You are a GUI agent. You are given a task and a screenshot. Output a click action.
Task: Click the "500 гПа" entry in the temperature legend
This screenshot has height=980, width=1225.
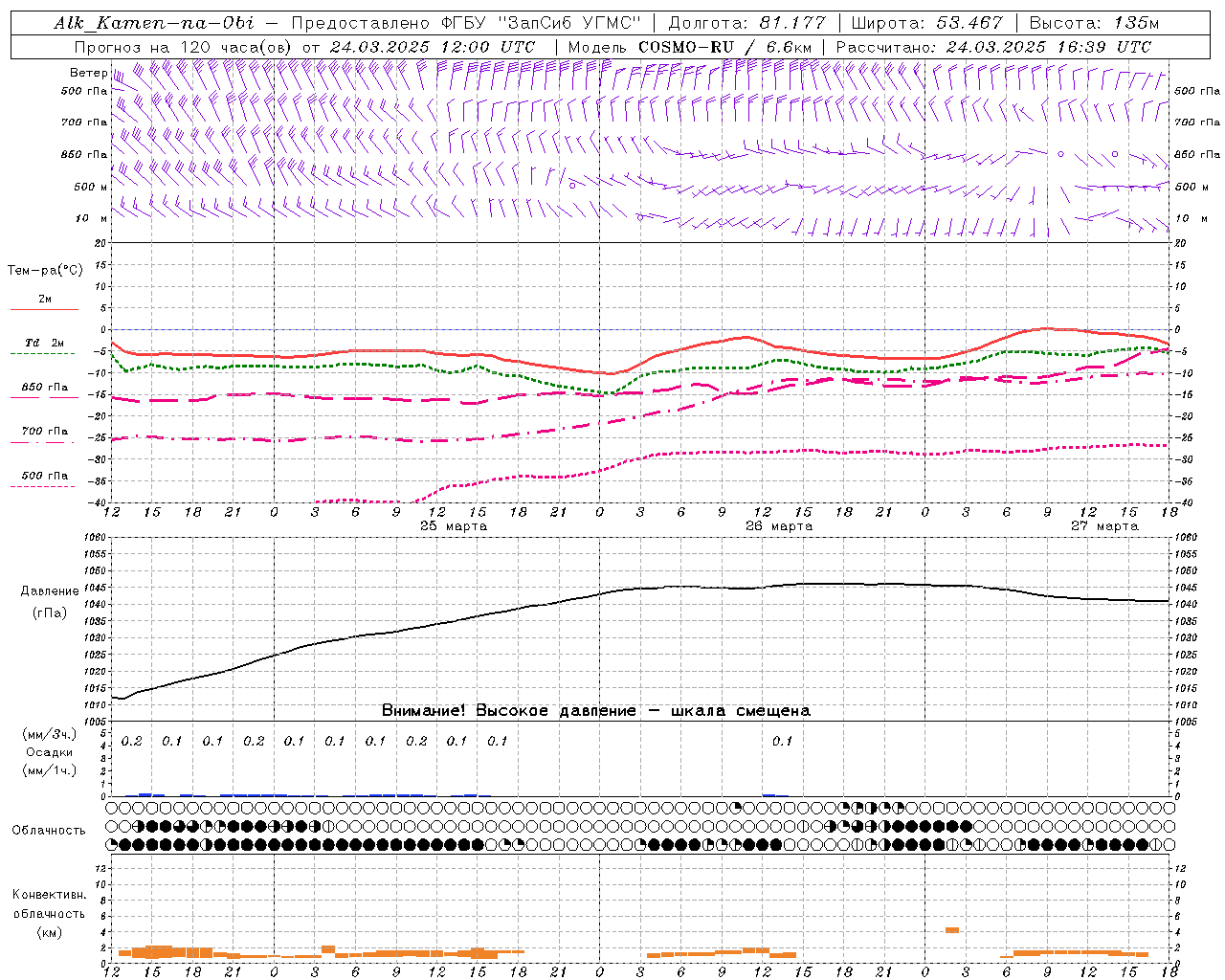[45, 476]
